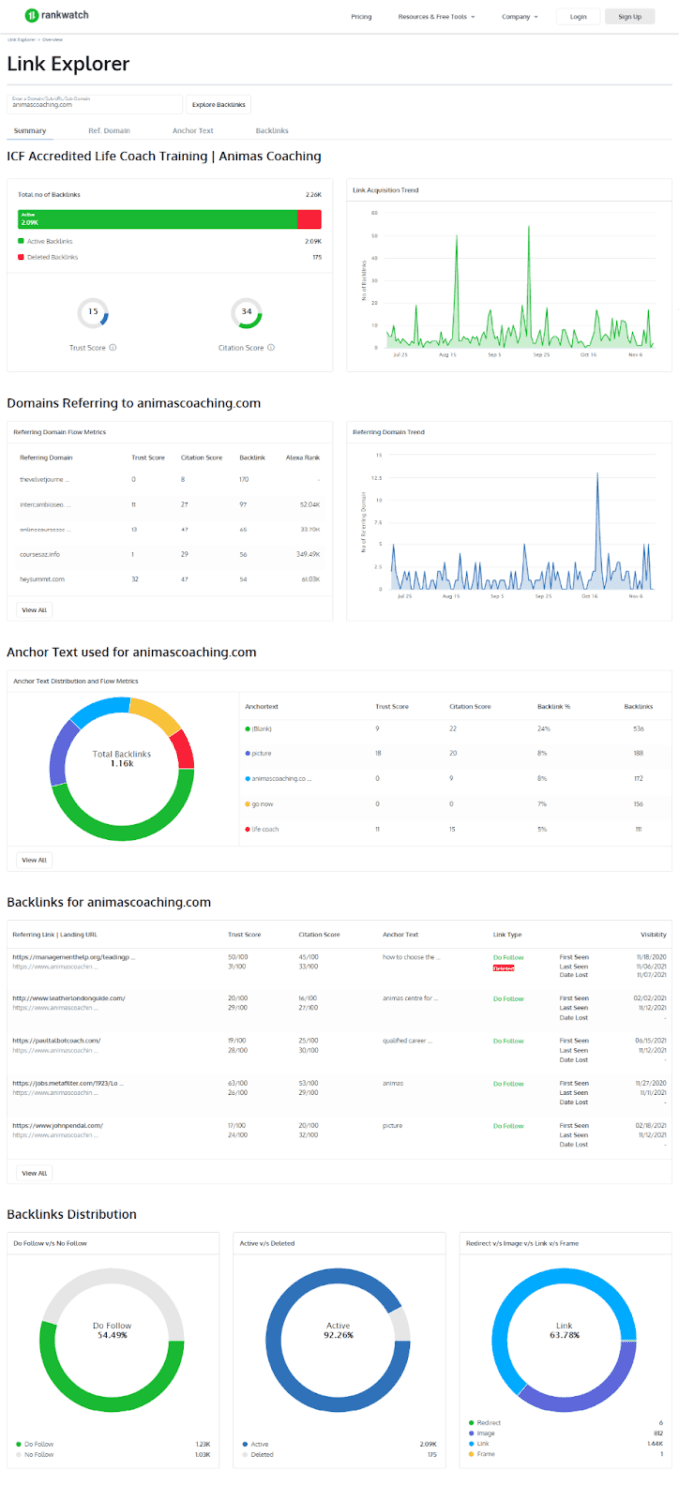The height and width of the screenshot is (1500, 679).
Task: Click the green Active backlinks progress bar
Action: coord(157,220)
